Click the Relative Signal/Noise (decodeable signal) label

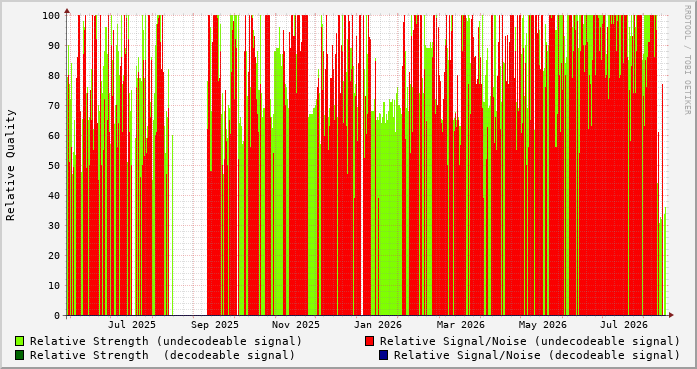[537, 355]
